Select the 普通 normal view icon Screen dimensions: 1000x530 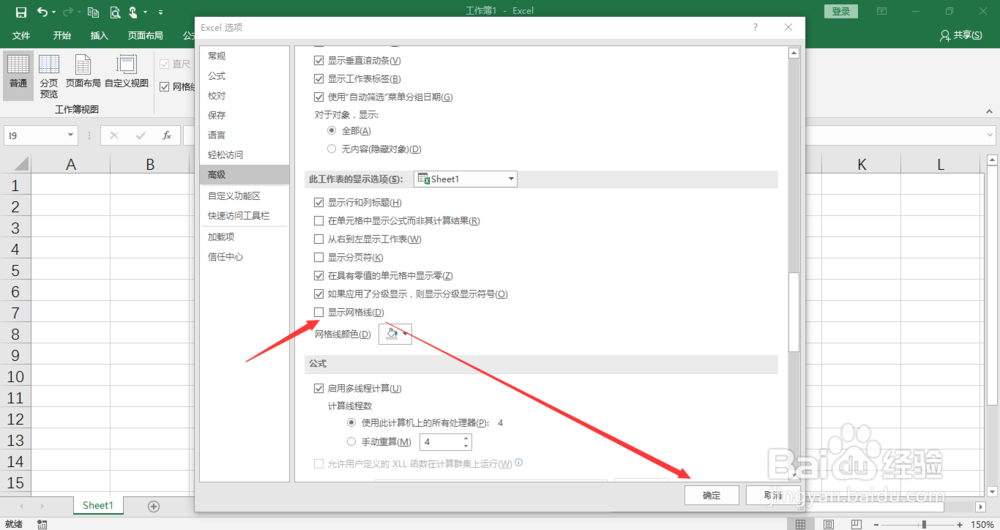coord(18,76)
